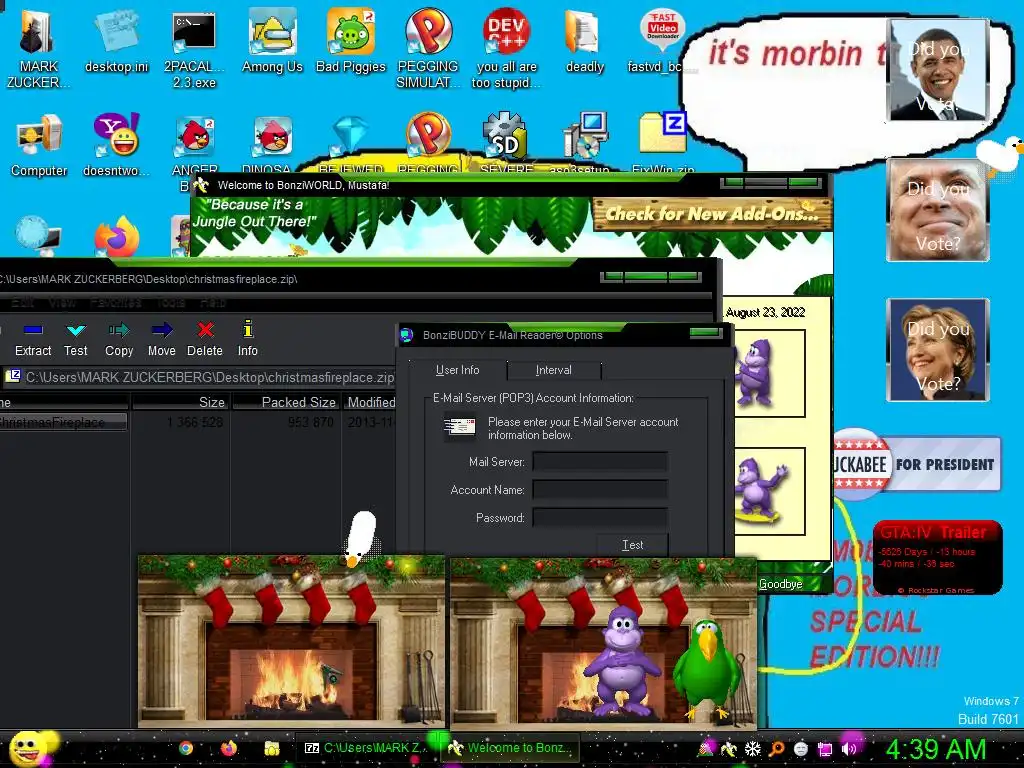Click the Test button in E-Mail Reader Options
The height and width of the screenshot is (768, 1024).
click(x=632, y=545)
